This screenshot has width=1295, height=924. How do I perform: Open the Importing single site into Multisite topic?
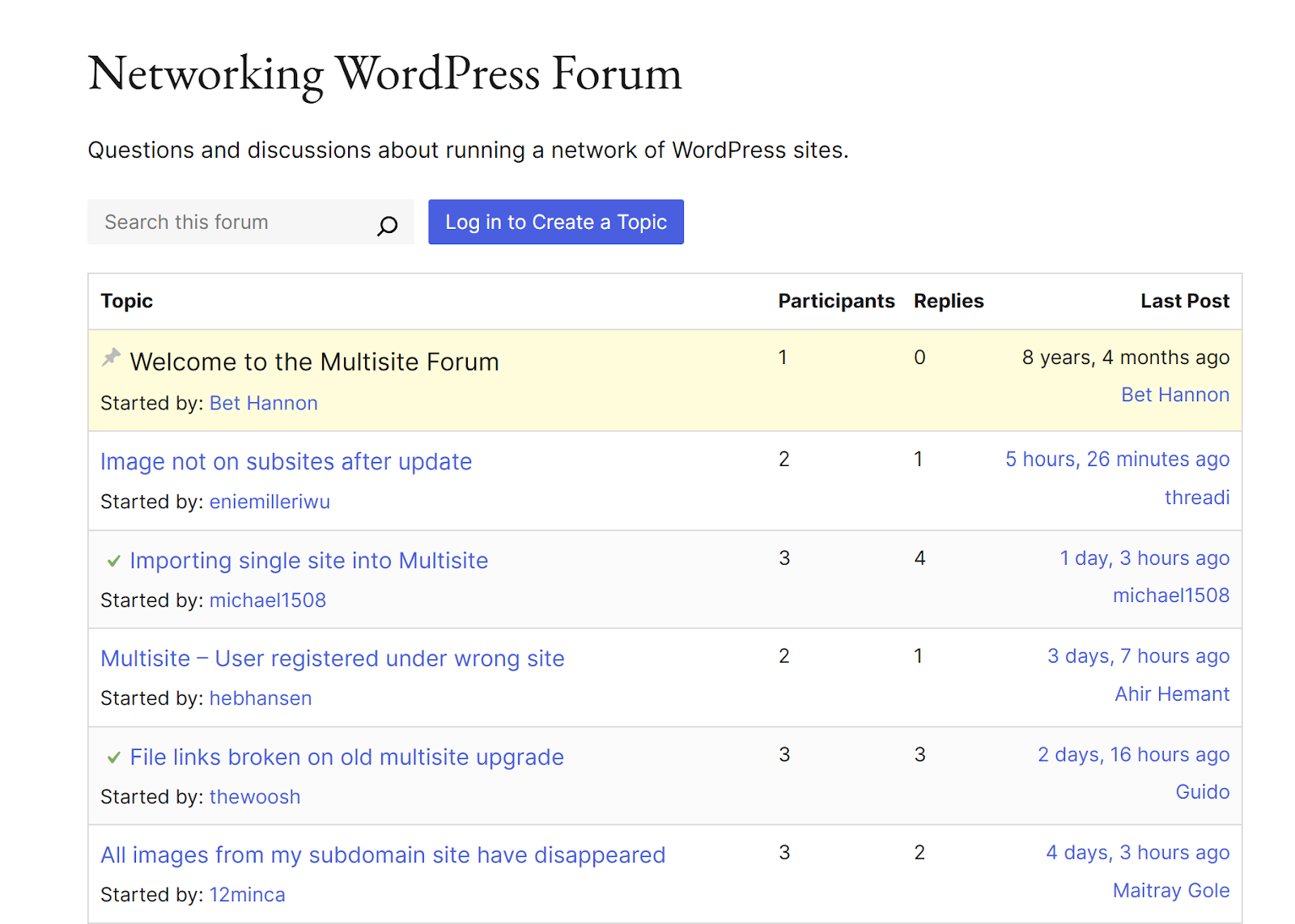point(309,560)
